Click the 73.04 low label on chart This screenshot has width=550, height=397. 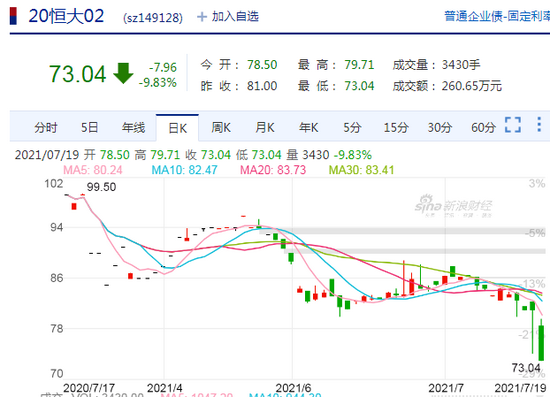(526, 368)
